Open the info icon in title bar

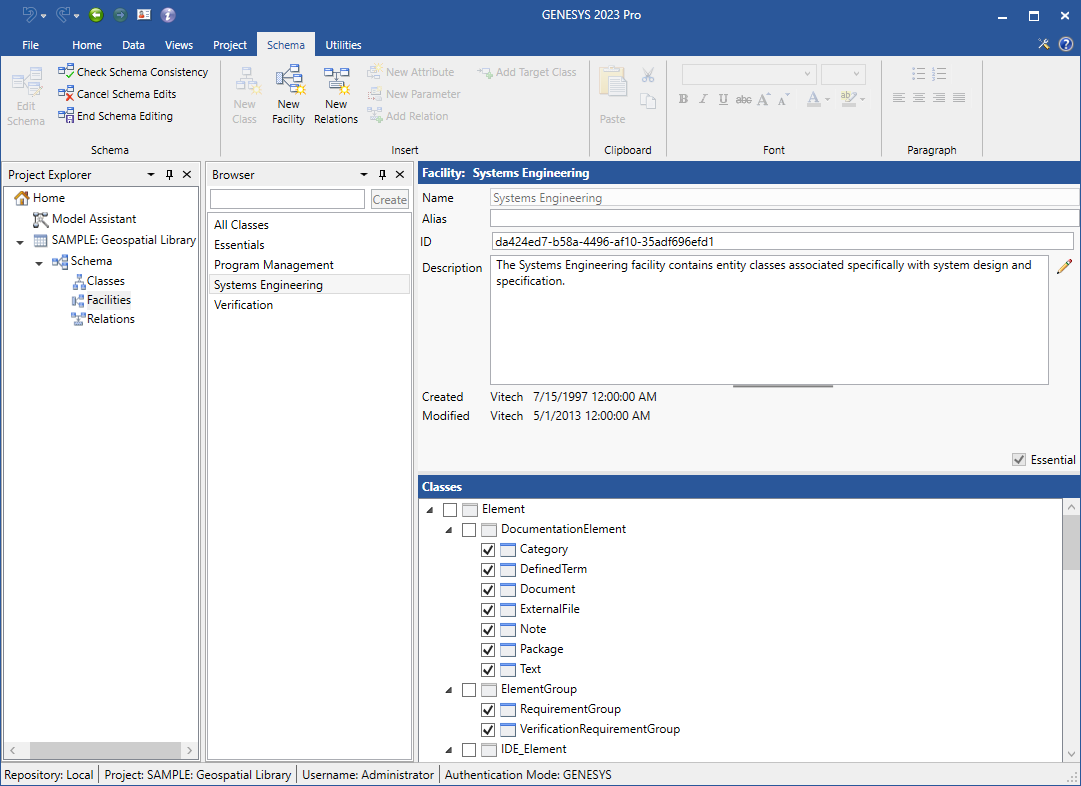pyautogui.click(x=168, y=14)
